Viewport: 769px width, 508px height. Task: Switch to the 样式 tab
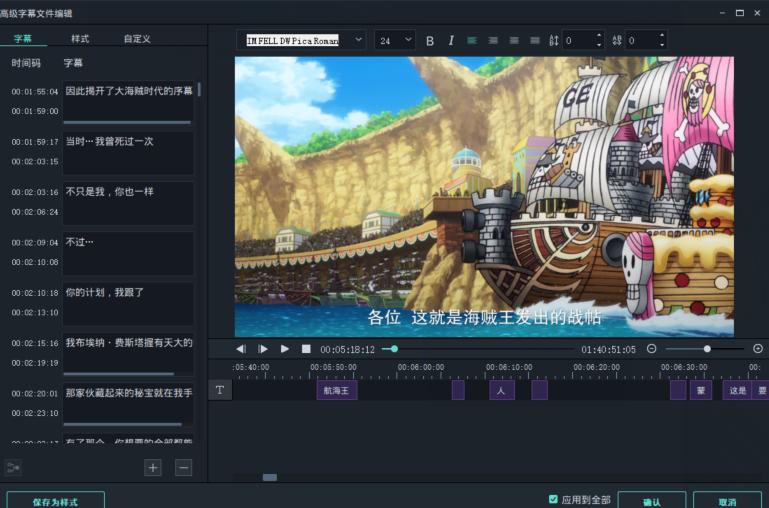click(80, 38)
